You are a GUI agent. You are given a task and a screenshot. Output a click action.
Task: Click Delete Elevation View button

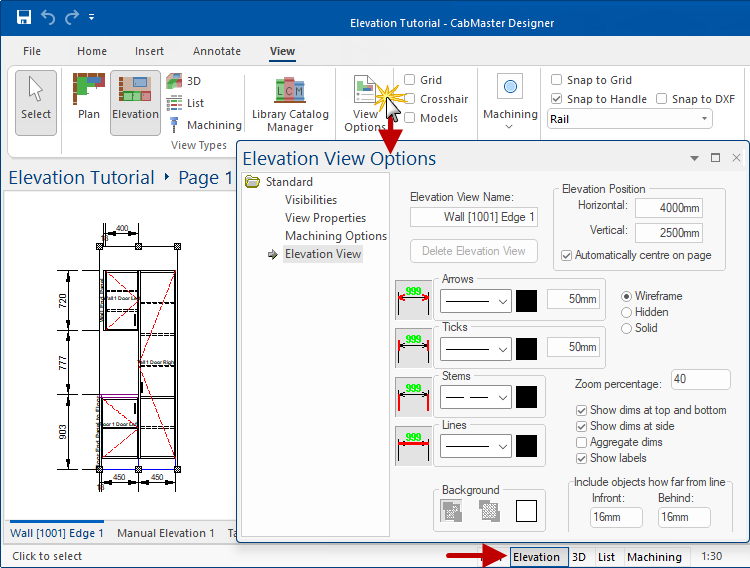click(474, 251)
